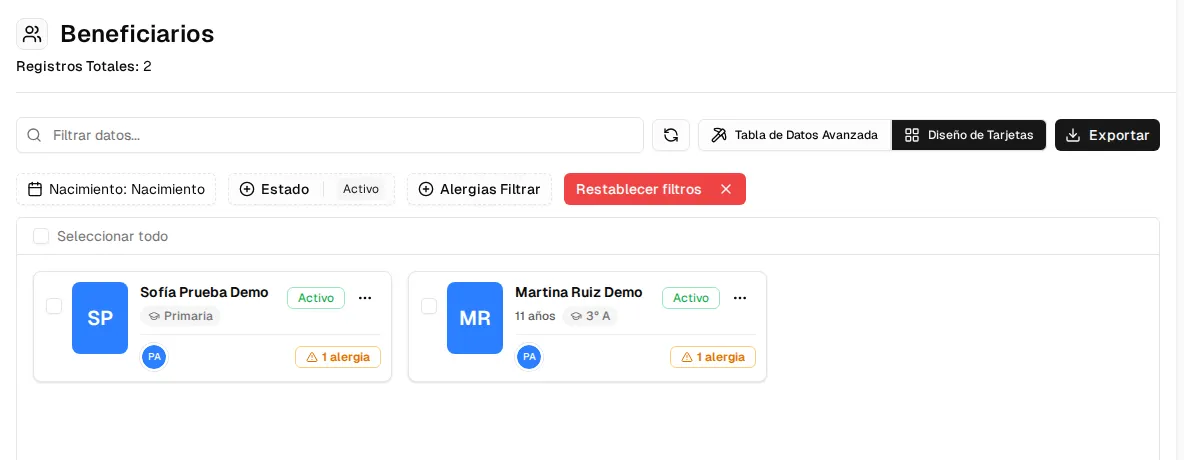
Task: Click the Activo badge on Martina Ruiz Demo card
Action: [x=691, y=298]
